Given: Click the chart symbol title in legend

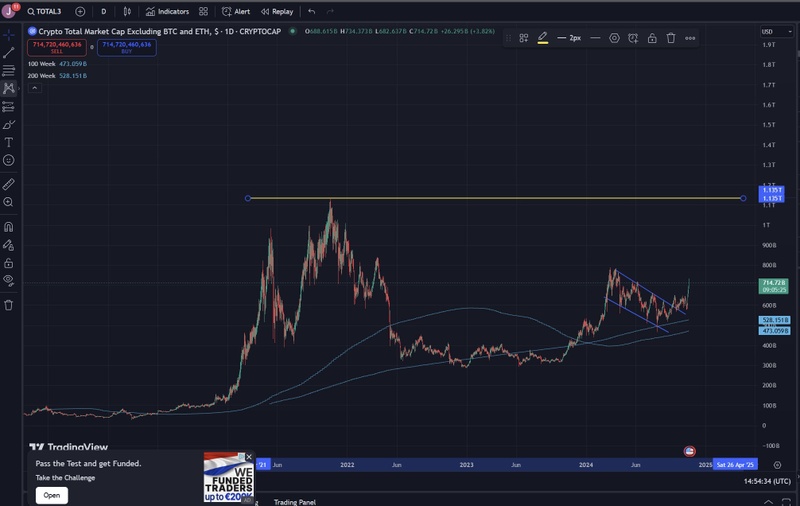Looking at the screenshot, I should coord(160,31).
